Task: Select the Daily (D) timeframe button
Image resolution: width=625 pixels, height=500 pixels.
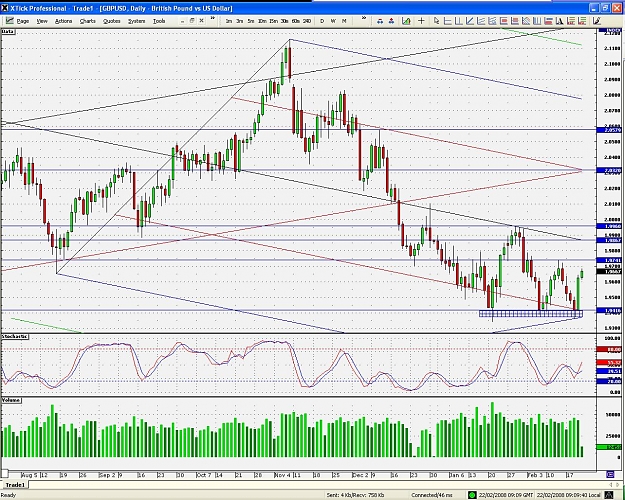Action: [x=322, y=21]
